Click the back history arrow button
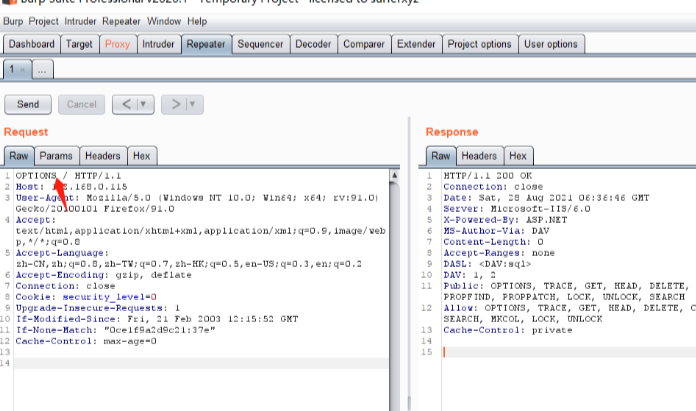Viewport: 696px width, 411px height. 126,103
